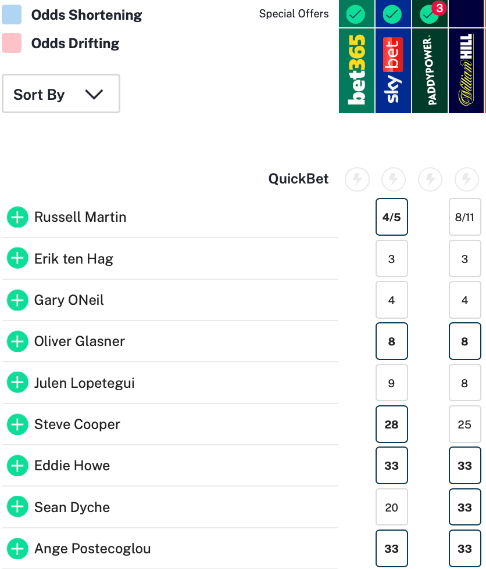Open the Sort By dropdown
Viewport: 486px width, 569px height.
(x=61, y=94)
